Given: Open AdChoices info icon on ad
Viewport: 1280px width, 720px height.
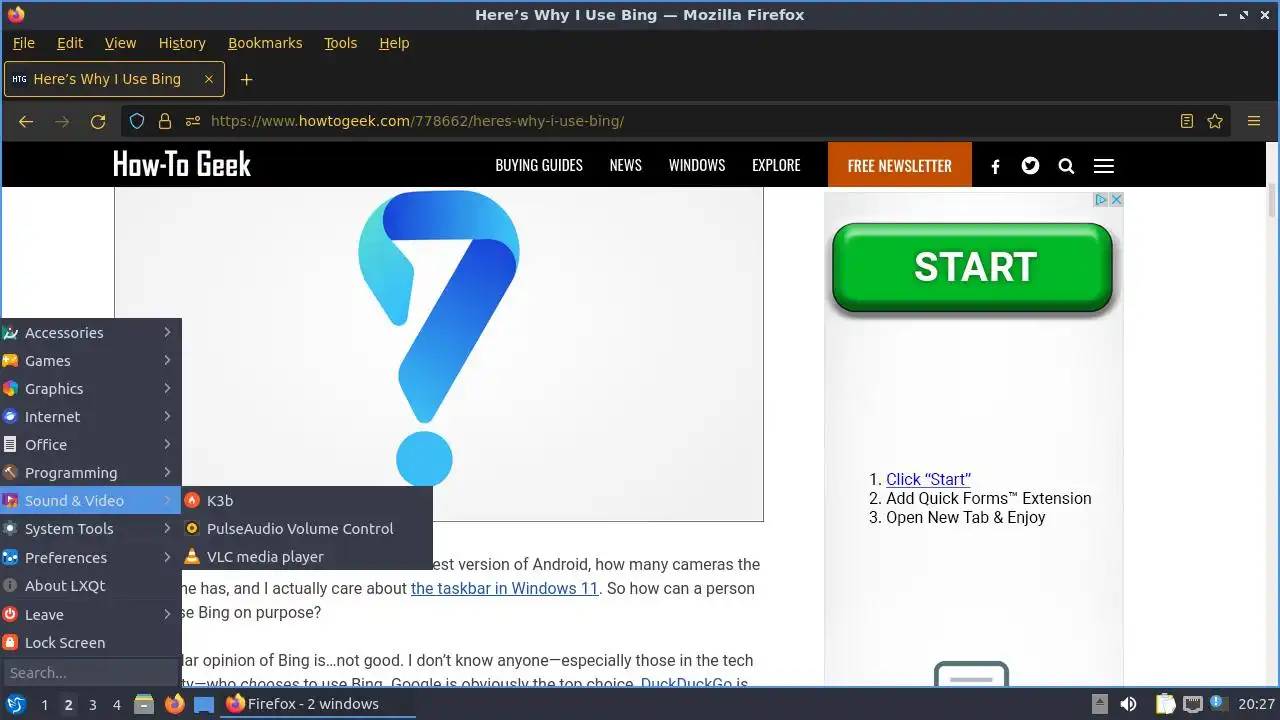Looking at the screenshot, I should coord(1101,200).
